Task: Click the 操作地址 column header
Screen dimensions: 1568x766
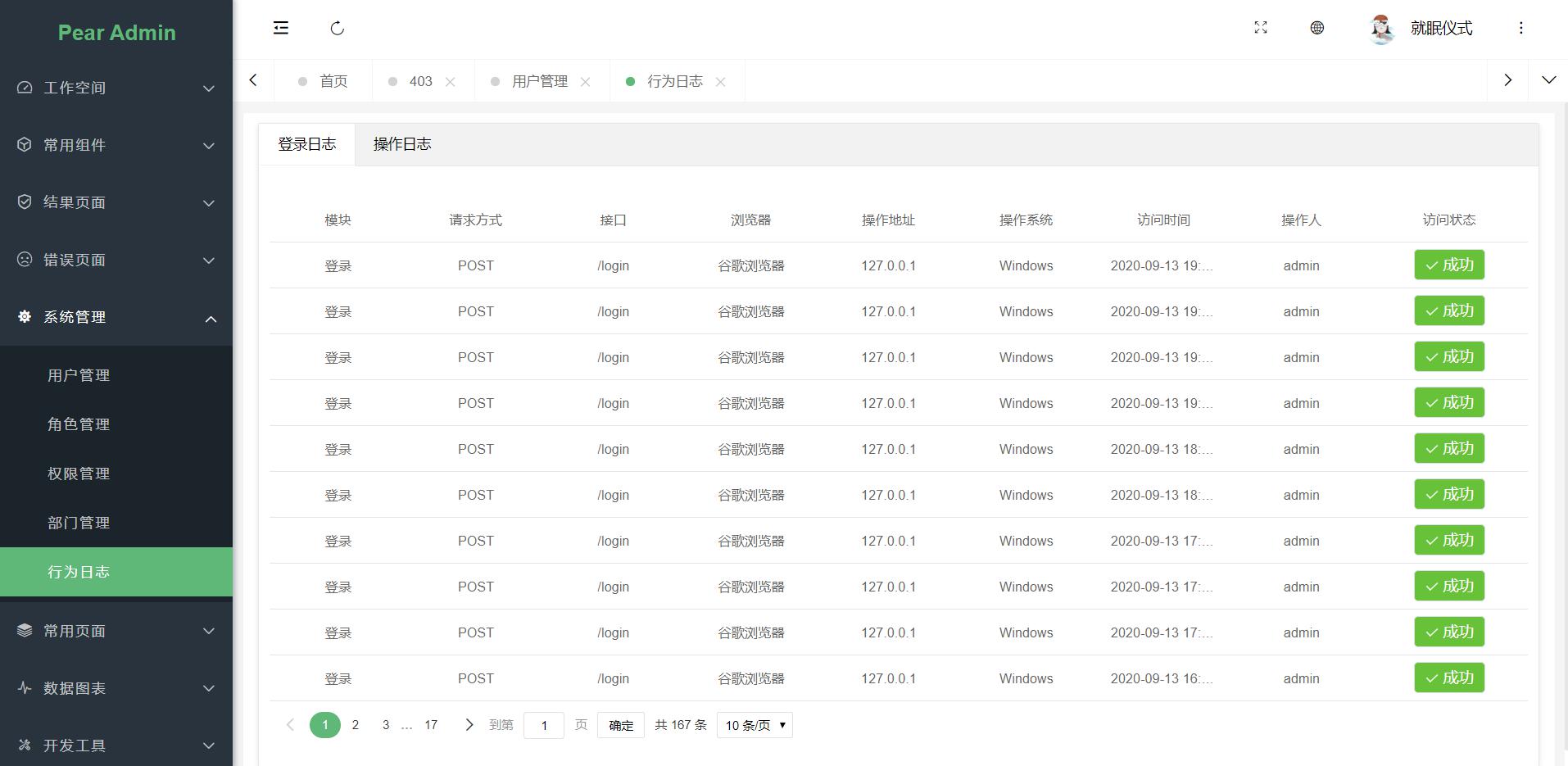Action: 888,220
